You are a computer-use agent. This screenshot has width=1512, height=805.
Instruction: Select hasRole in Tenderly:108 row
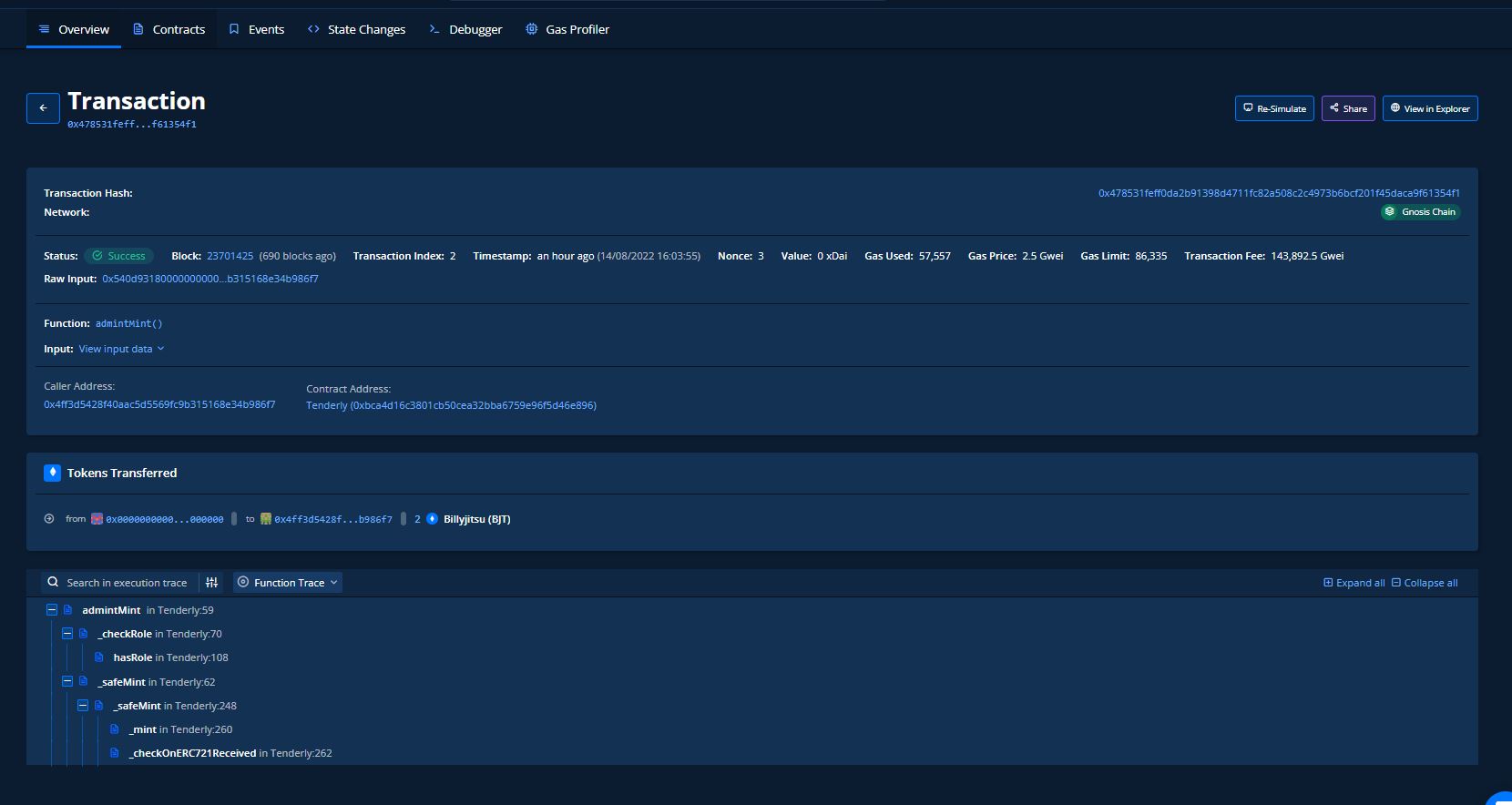(170, 657)
